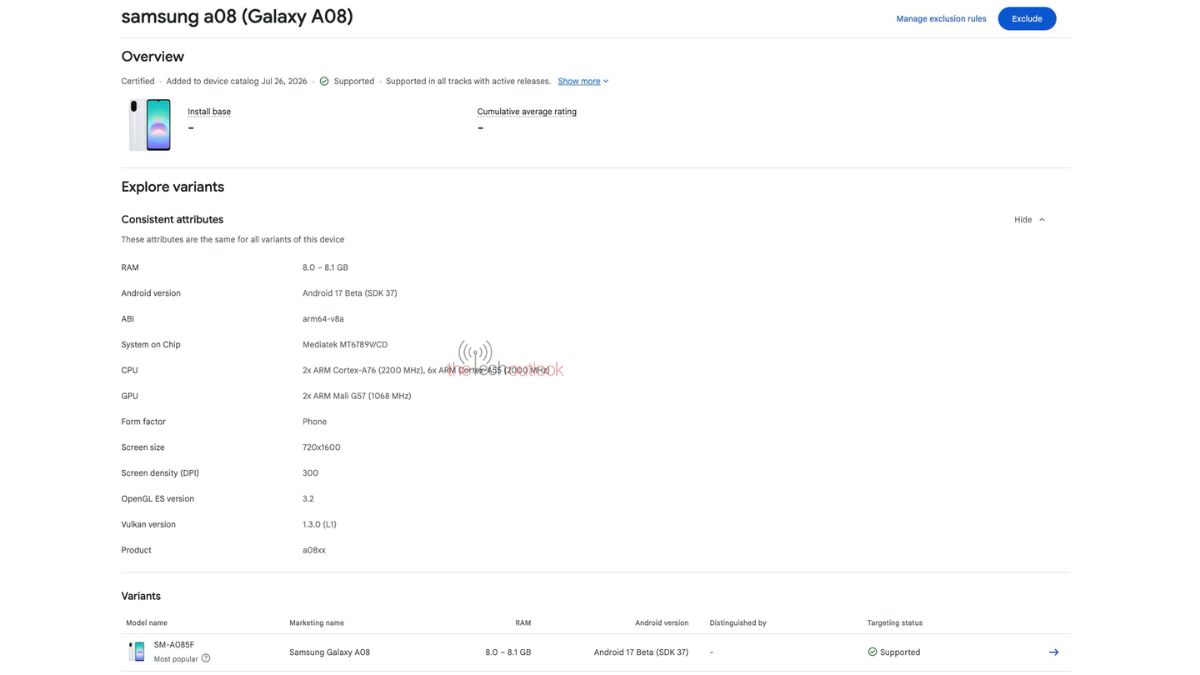
Task: Select the arm64-v8a ABI value
Action: point(323,319)
